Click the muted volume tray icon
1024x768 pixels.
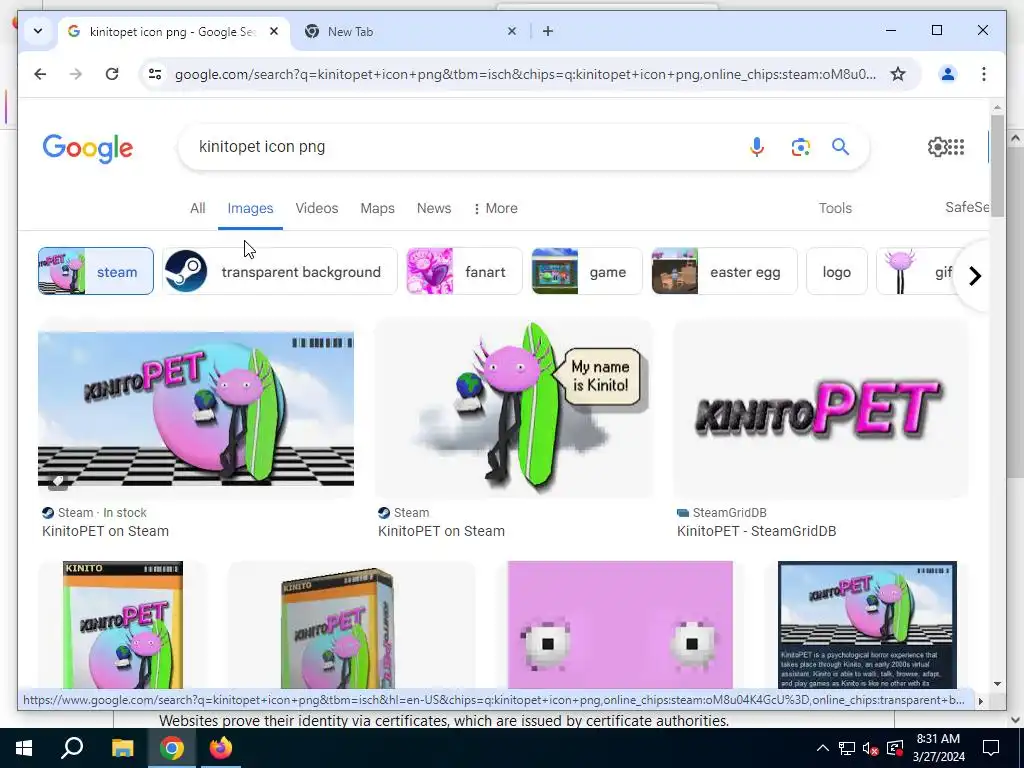click(870, 748)
